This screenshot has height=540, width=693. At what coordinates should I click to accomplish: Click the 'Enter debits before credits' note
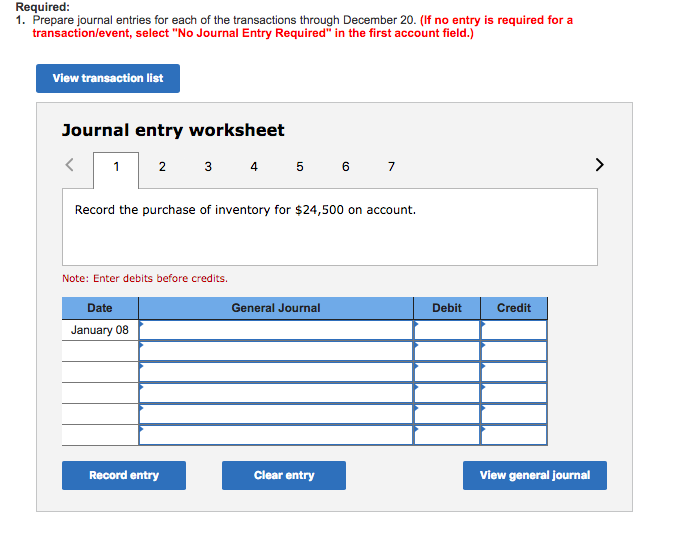(145, 278)
